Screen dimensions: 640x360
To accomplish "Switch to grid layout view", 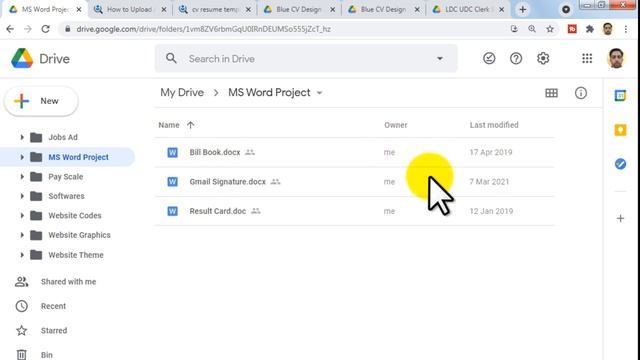I will pyautogui.click(x=551, y=93).
